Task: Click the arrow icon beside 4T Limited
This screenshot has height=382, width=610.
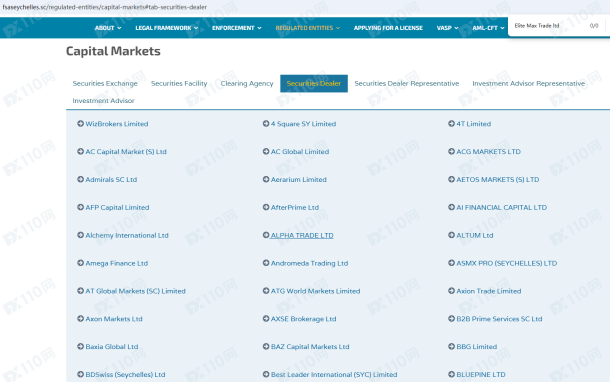Action: point(451,124)
